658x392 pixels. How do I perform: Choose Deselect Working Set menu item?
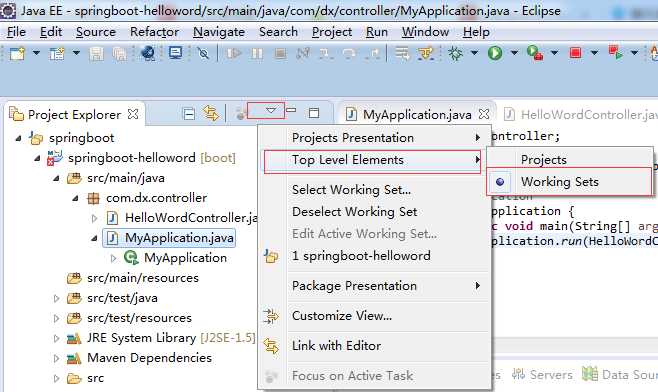(x=373, y=212)
